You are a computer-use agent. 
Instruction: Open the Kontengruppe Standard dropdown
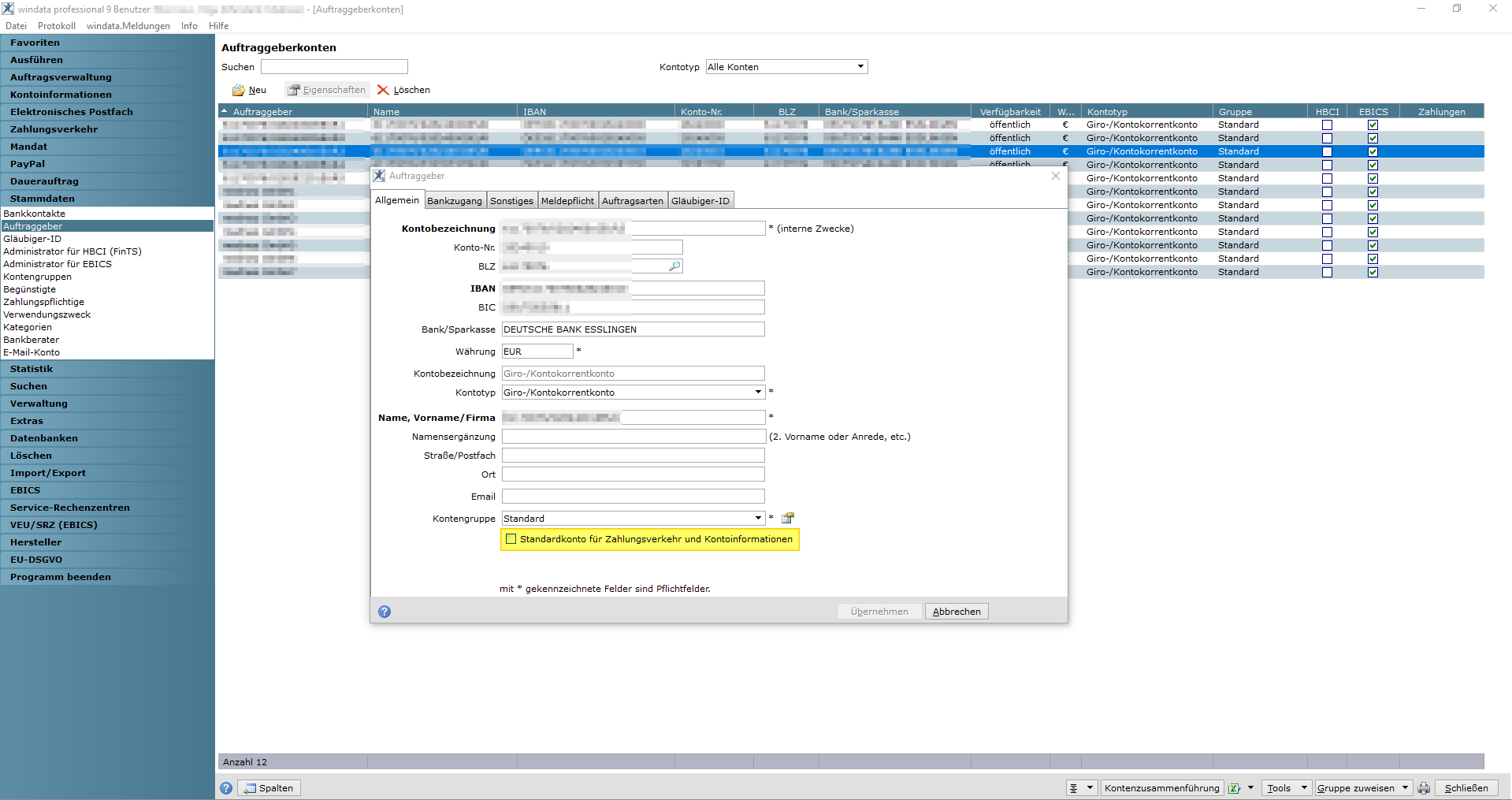pyautogui.click(x=758, y=518)
